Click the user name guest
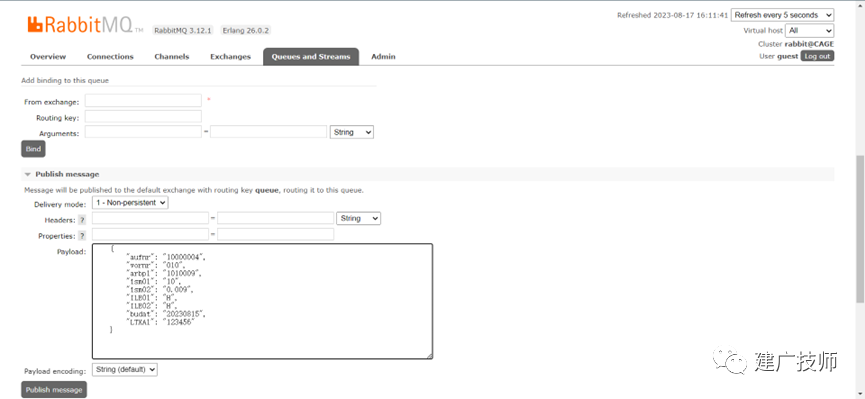This screenshot has height=399, width=865. tap(788, 56)
